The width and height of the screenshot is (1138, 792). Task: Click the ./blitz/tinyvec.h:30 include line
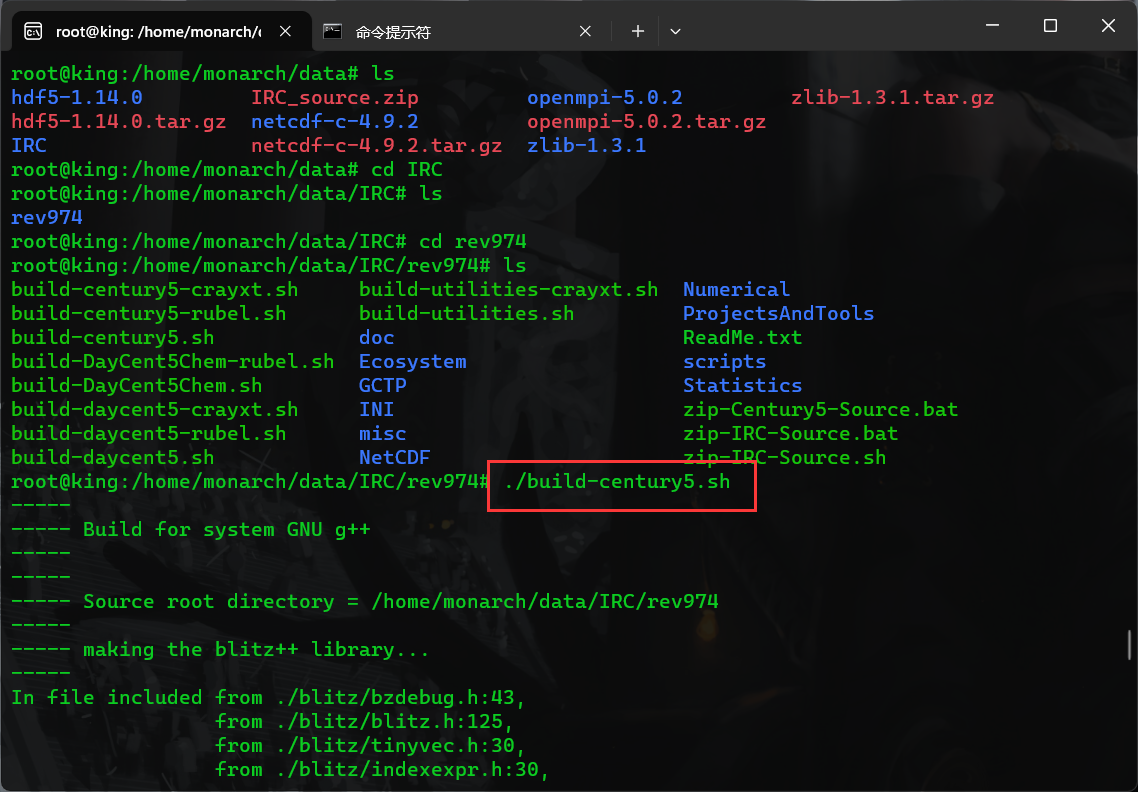click(401, 745)
